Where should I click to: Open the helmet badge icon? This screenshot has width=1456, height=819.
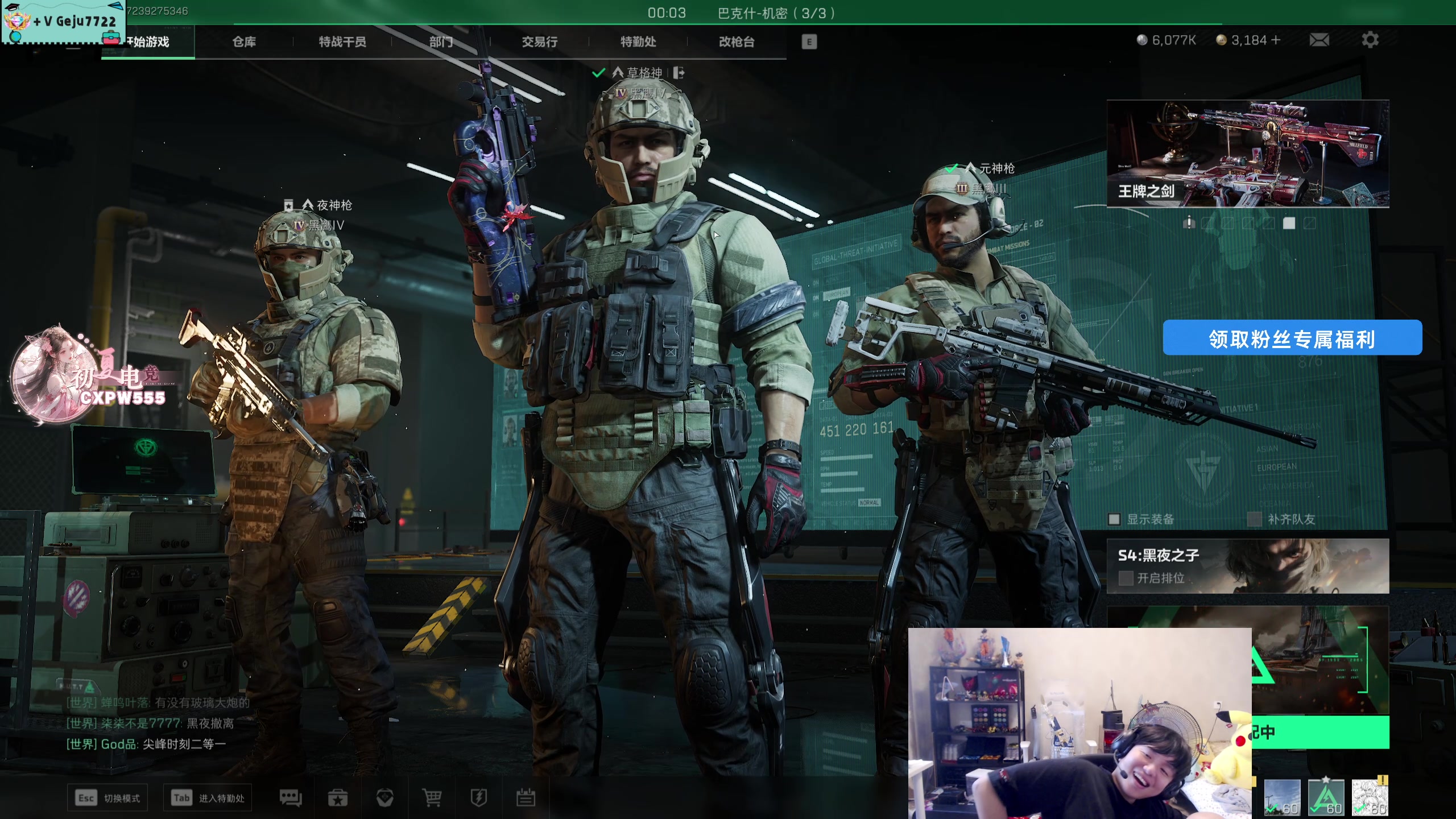(385, 798)
